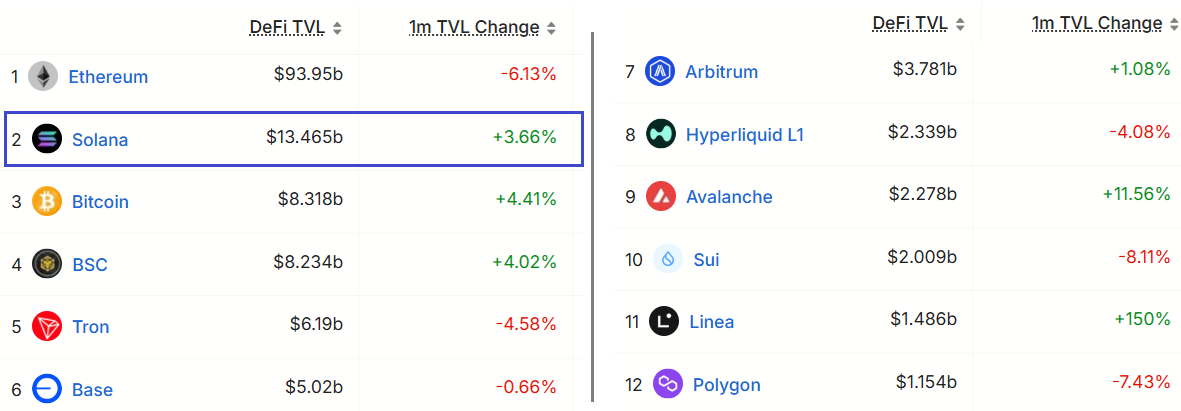The width and height of the screenshot is (1181, 411).
Task: Select Solana's +3.66% change cell
Action: pyautogui.click(x=524, y=137)
